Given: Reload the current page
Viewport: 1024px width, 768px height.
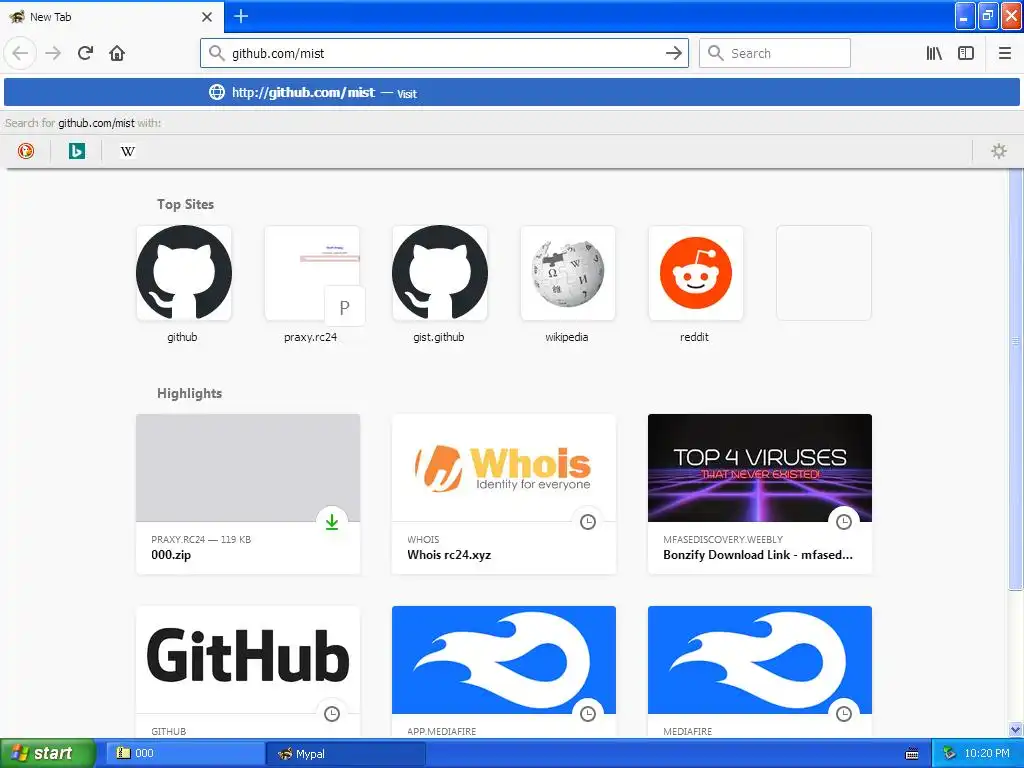Looking at the screenshot, I should (85, 53).
